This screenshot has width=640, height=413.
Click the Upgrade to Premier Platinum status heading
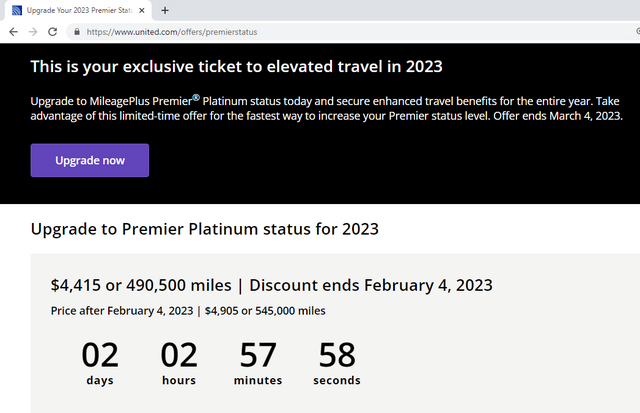[x=205, y=229]
